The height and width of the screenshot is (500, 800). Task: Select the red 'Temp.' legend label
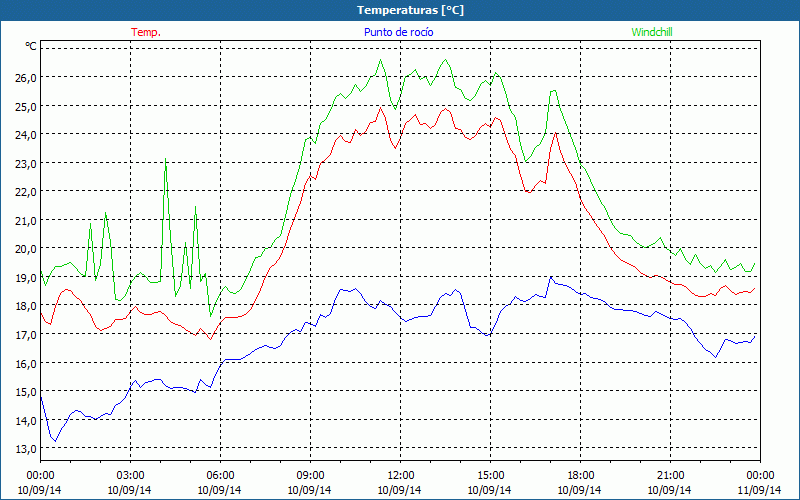pyautogui.click(x=146, y=32)
